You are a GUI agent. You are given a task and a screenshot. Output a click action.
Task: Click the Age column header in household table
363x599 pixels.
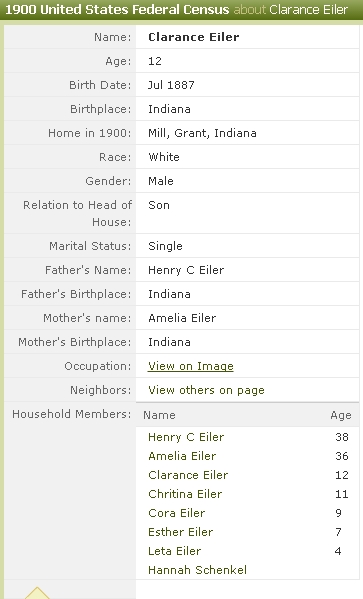341,415
